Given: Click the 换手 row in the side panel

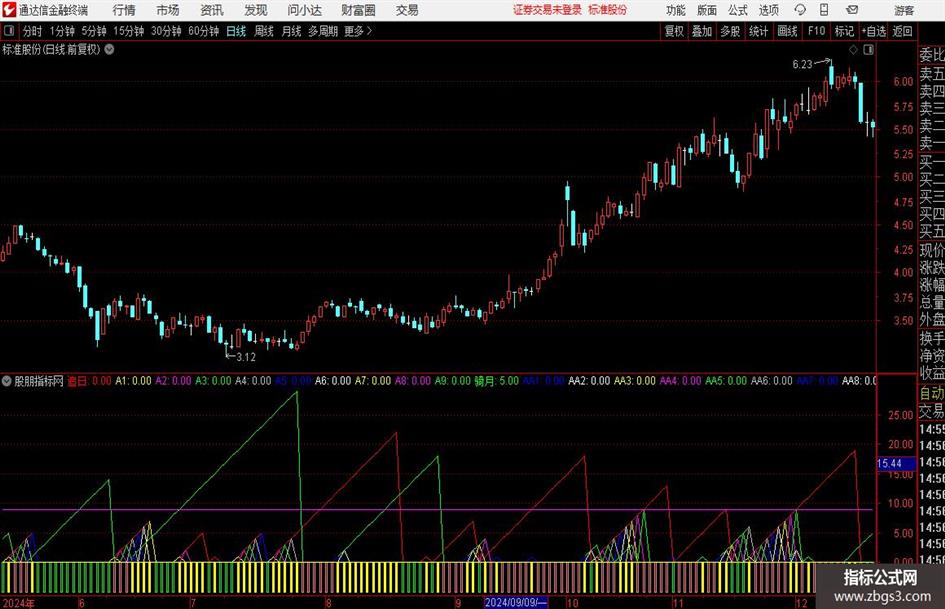Looking at the screenshot, I should coord(932,338).
